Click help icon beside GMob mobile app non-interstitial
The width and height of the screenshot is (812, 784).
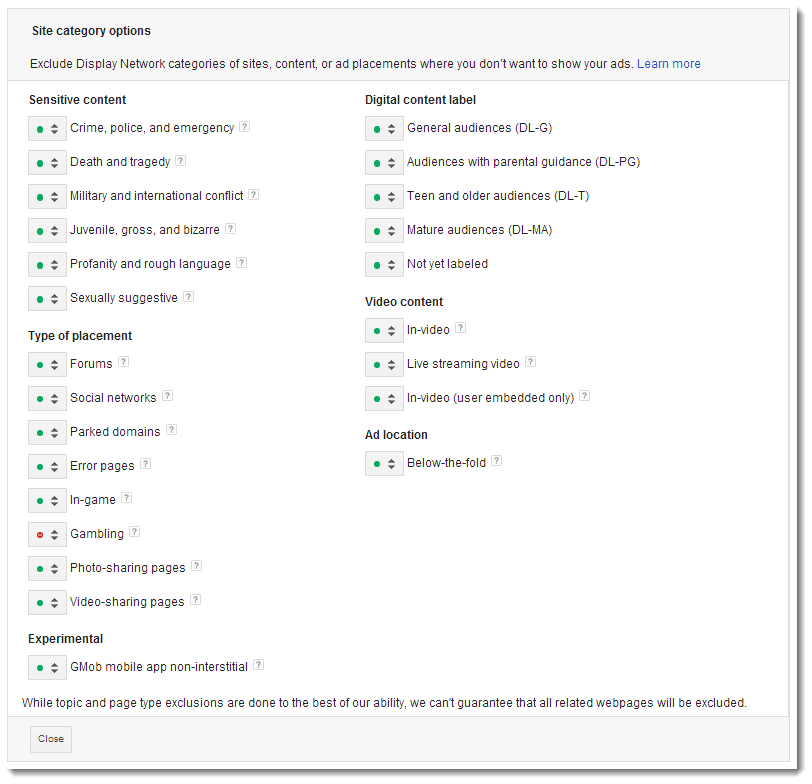tap(259, 665)
